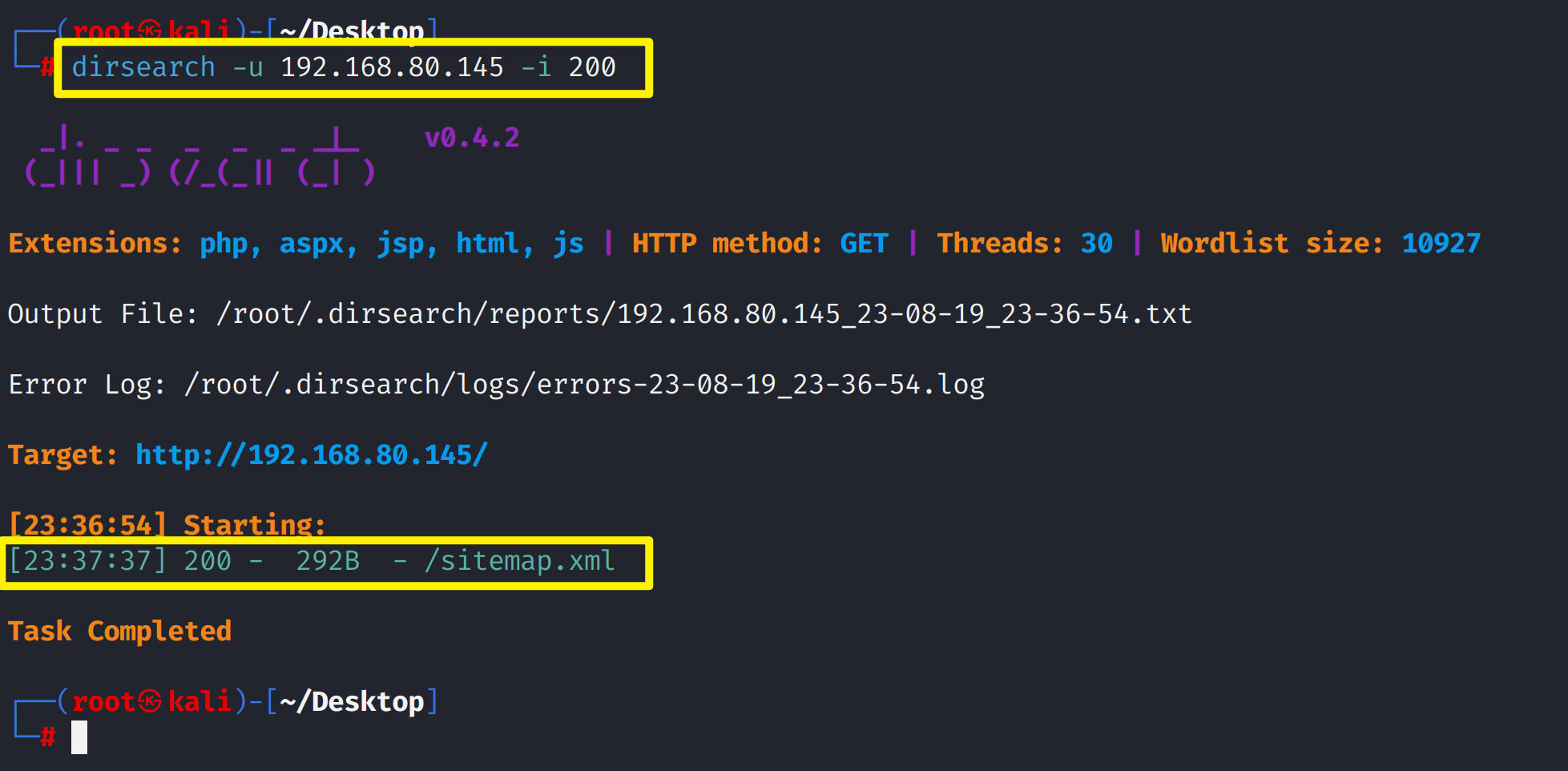
Task: Click the html extension entry
Action: click(x=488, y=244)
